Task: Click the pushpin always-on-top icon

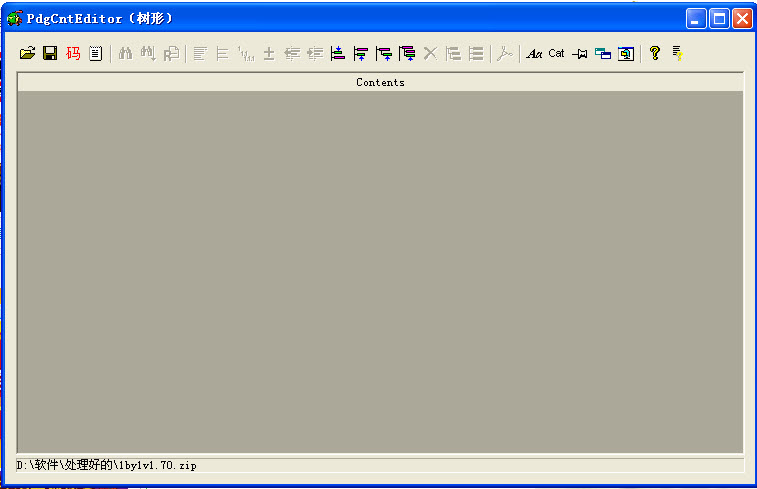Action: [x=579, y=54]
